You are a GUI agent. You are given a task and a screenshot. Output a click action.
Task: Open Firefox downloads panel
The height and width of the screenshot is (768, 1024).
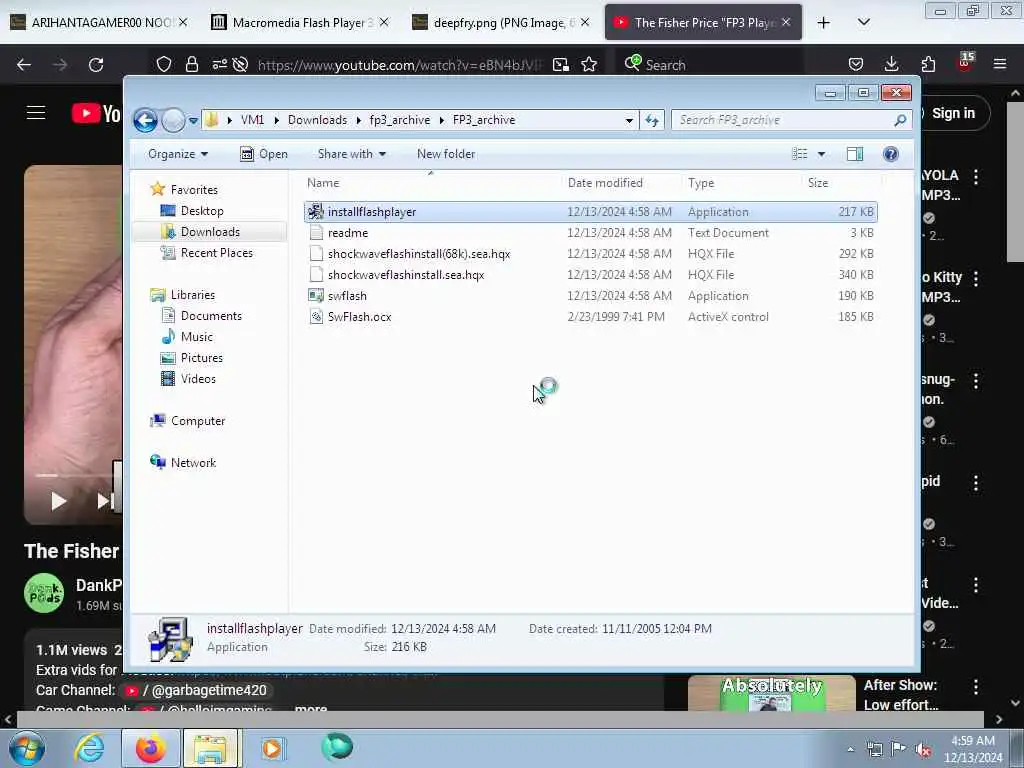[891, 64]
